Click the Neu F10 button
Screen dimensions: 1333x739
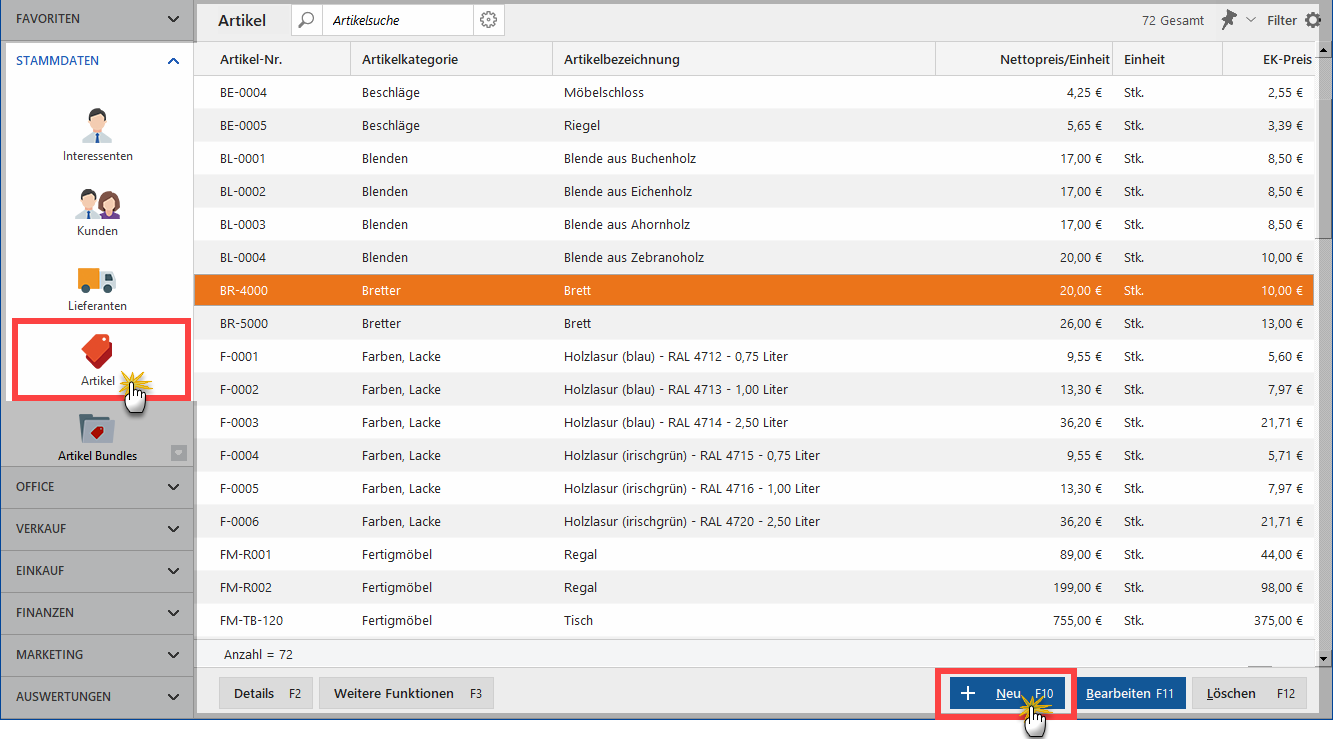click(x=1006, y=694)
